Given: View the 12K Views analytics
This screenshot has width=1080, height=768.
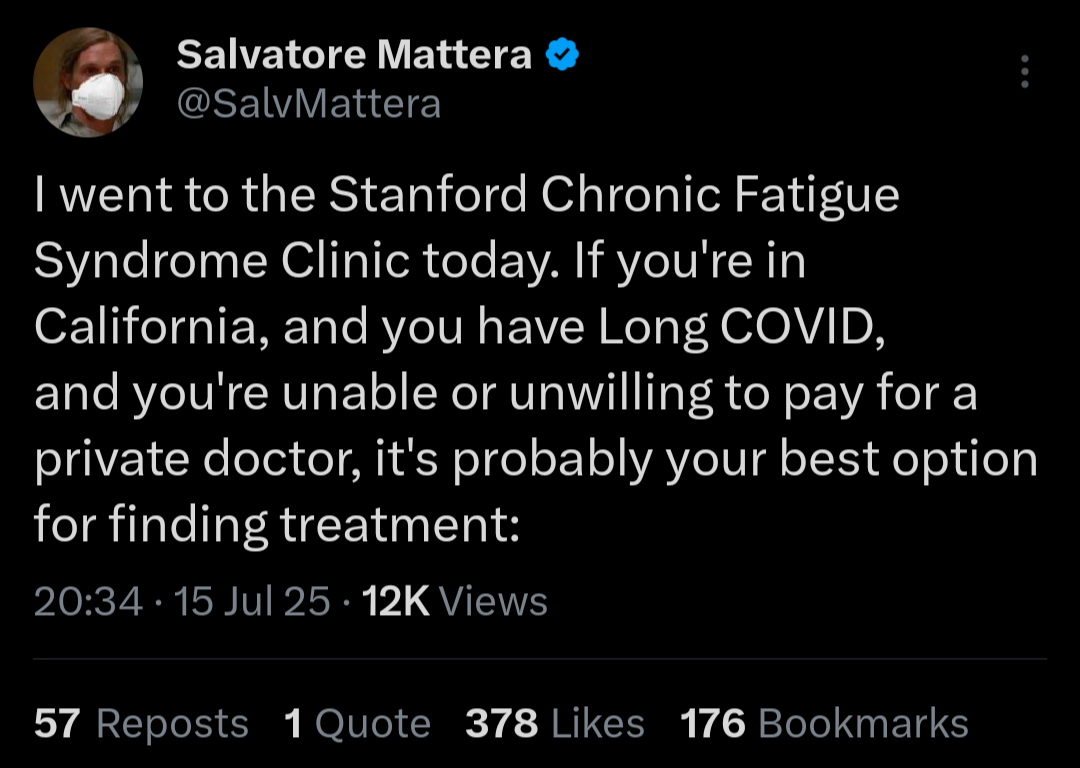Looking at the screenshot, I should pos(457,601).
